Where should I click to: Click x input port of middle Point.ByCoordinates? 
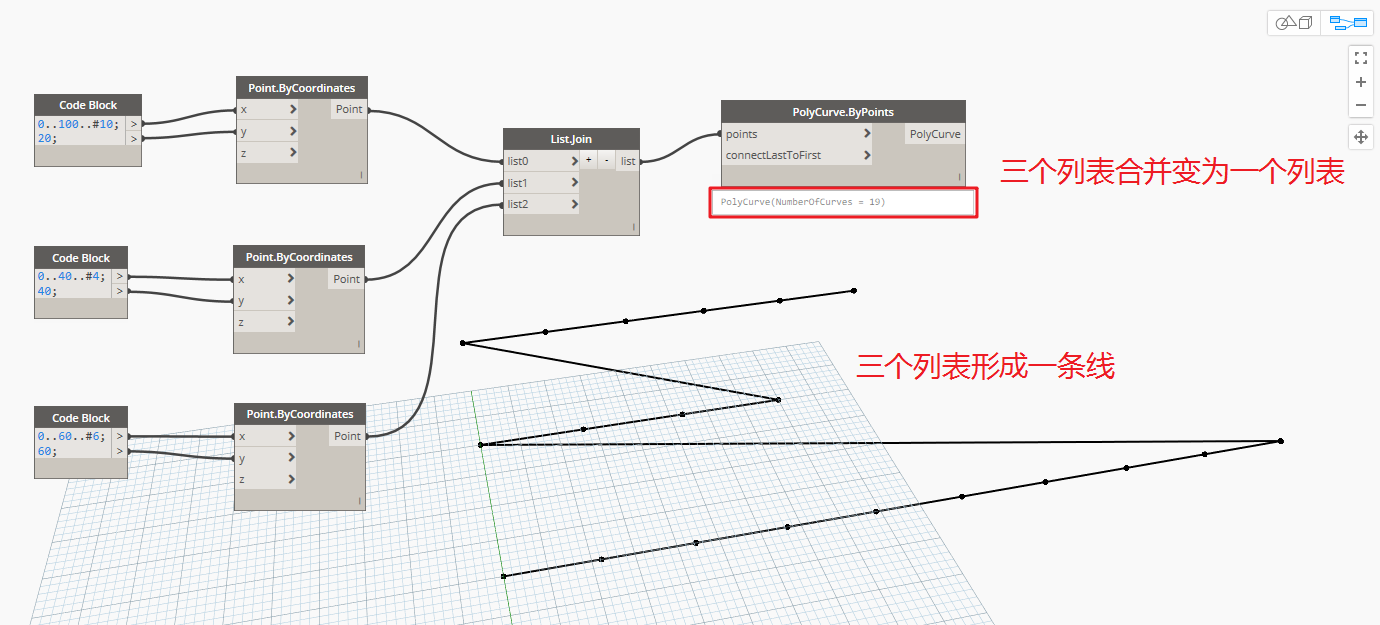click(x=265, y=279)
